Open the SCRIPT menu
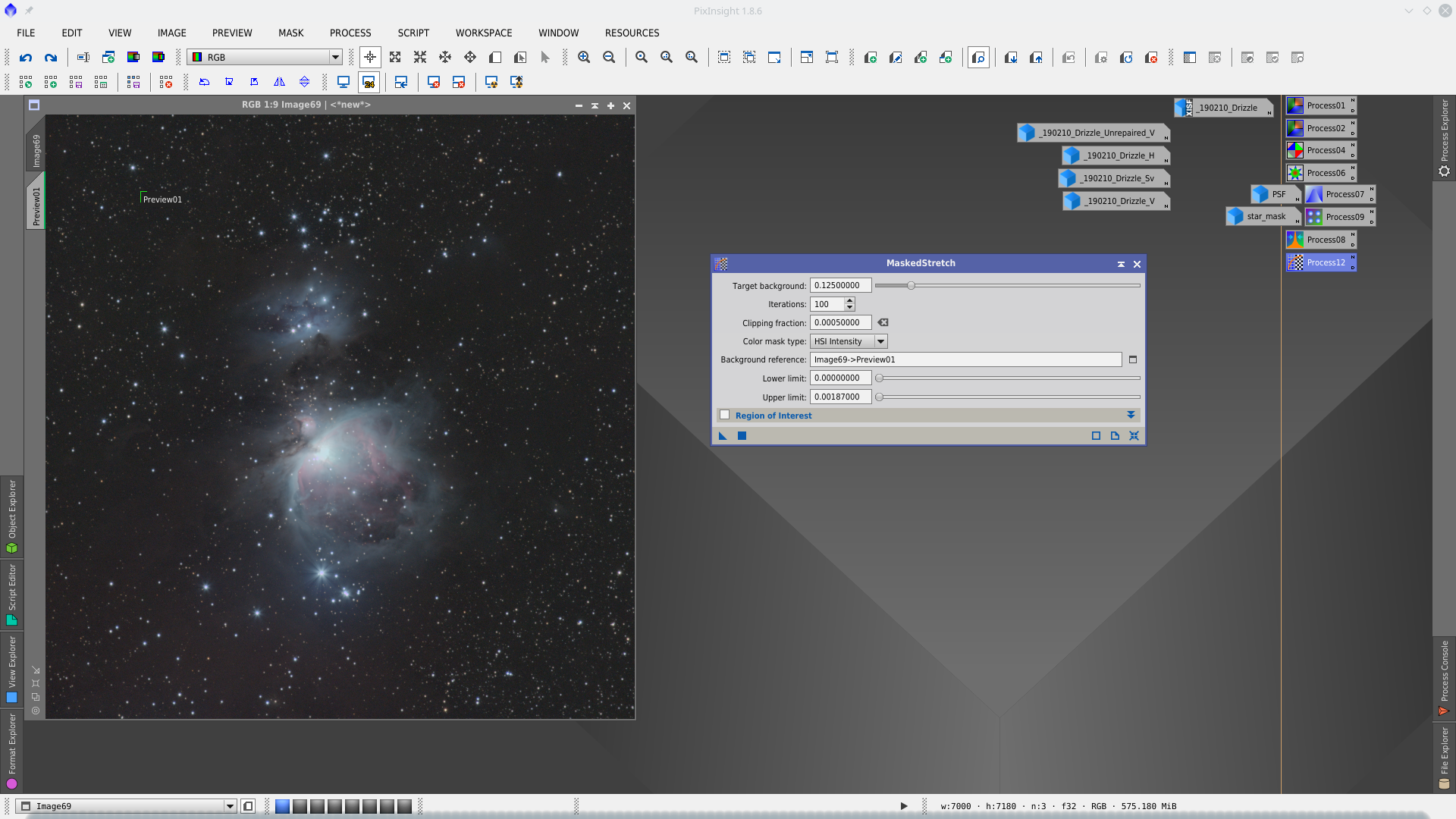 [413, 33]
